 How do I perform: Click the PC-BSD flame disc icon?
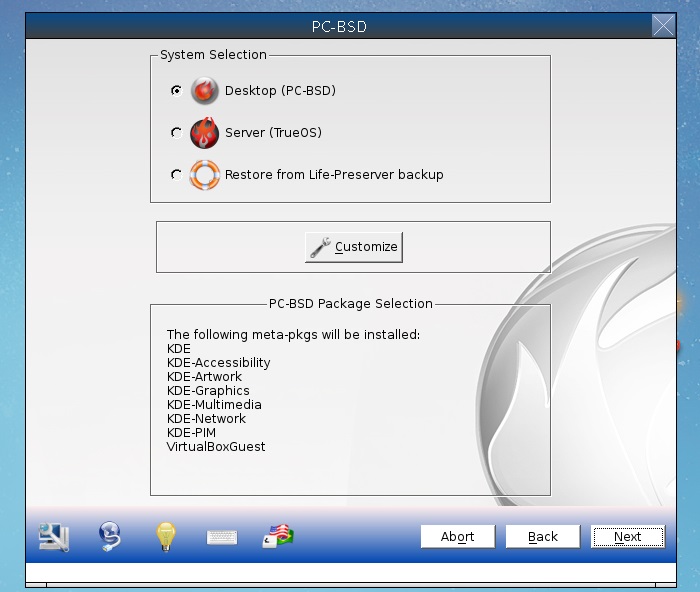[204, 91]
